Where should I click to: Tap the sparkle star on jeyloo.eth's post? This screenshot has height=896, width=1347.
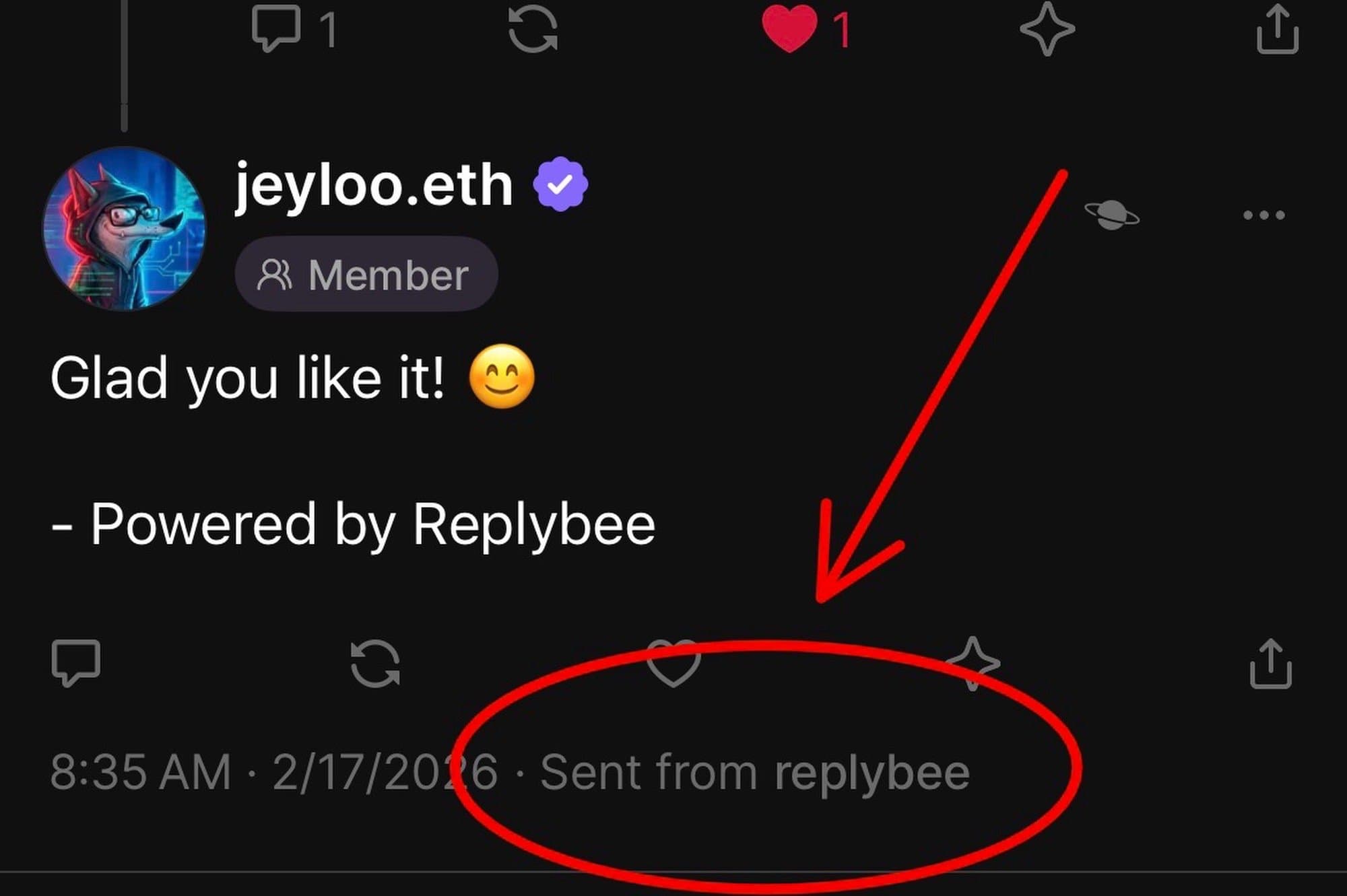point(972,664)
